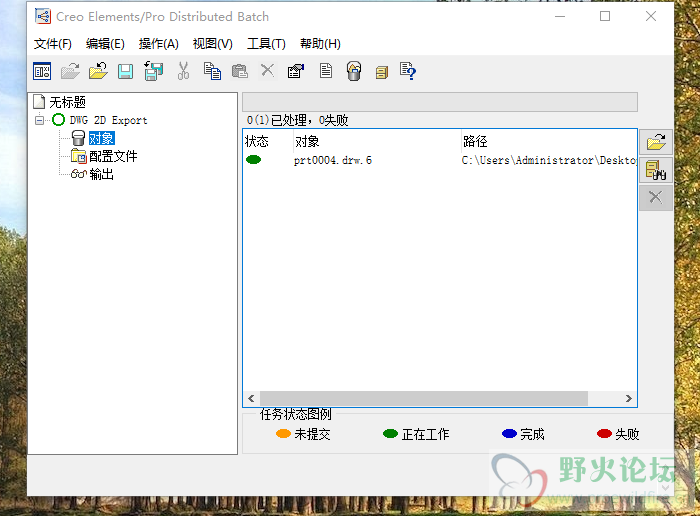Image resolution: width=700 pixels, height=516 pixels.
Task: Click the left arrow of horizontal scrollbar
Action: point(251,398)
